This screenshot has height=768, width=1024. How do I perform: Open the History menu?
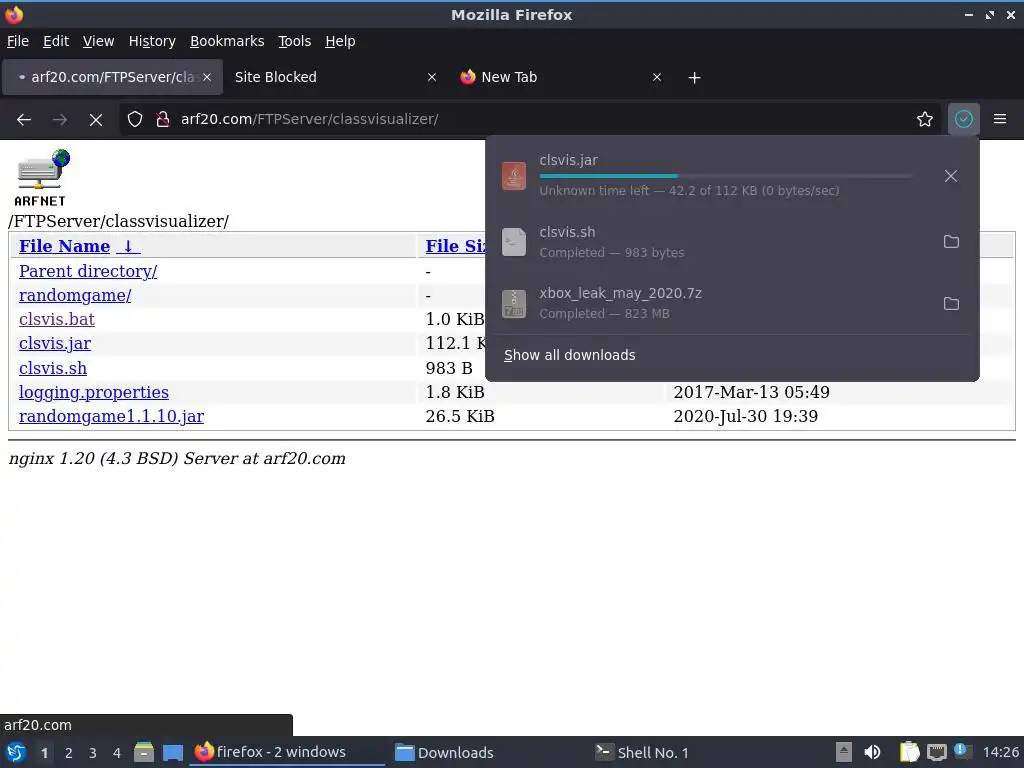152,41
